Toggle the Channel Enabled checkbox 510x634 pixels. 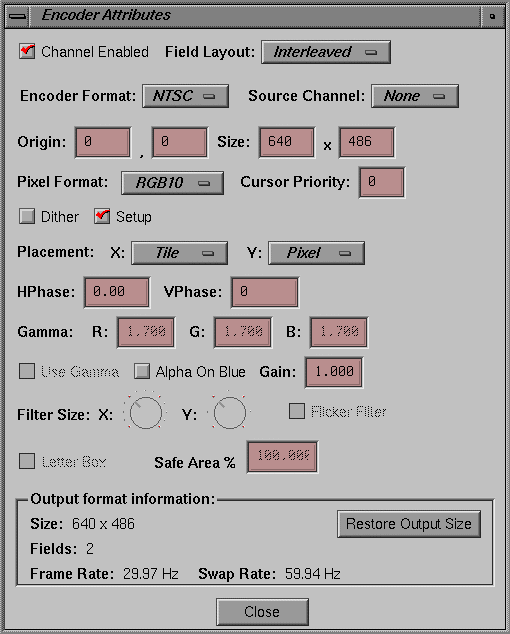pos(27,52)
